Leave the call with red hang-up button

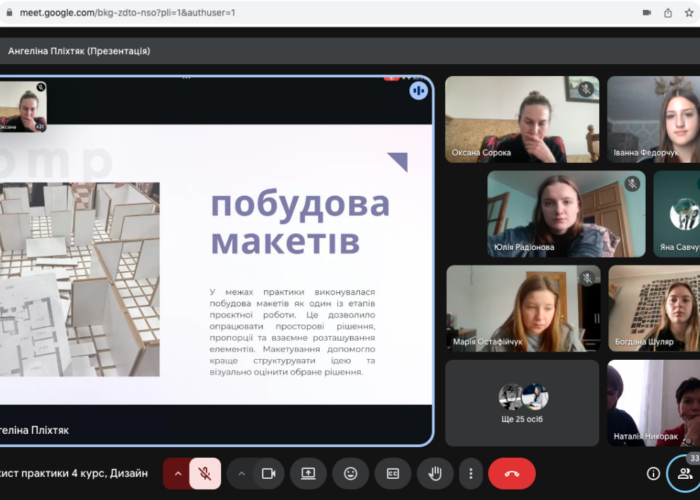pyautogui.click(x=512, y=473)
